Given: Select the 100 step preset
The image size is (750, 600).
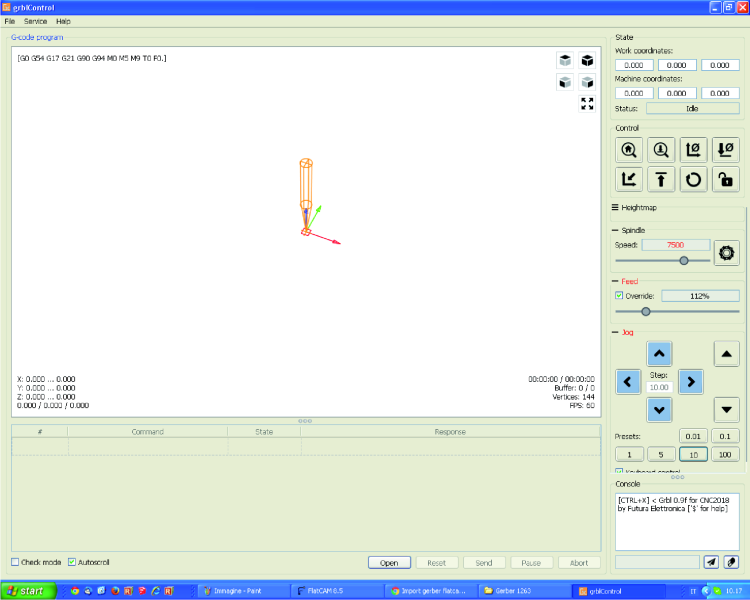Looking at the screenshot, I should tap(725, 455).
